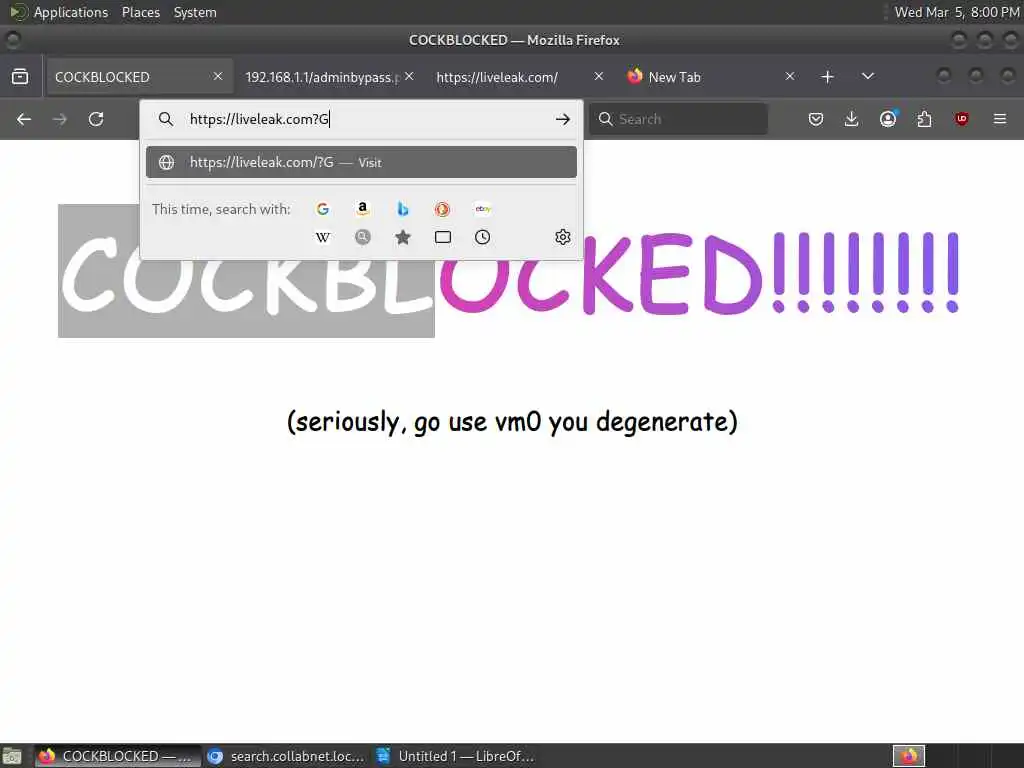Open the Applications menu
1024x768 pixels.
tap(71, 12)
